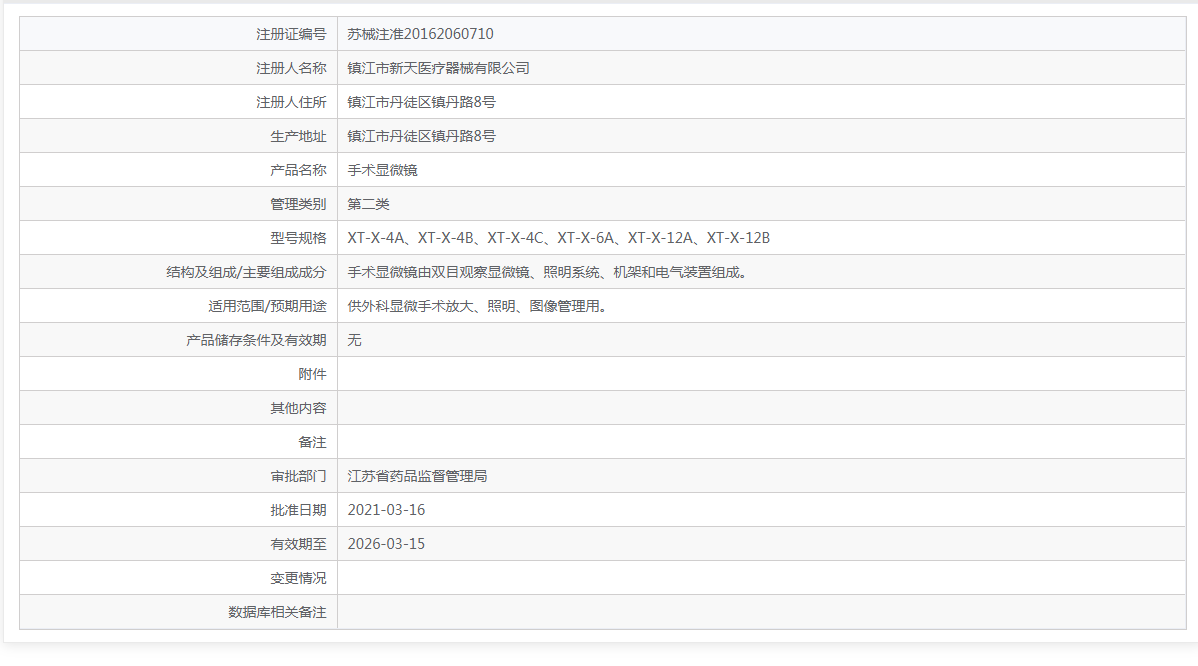The height and width of the screenshot is (666, 1198).
Task: Select the registration number 苏械注准20162060710
Action: pos(420,34)
